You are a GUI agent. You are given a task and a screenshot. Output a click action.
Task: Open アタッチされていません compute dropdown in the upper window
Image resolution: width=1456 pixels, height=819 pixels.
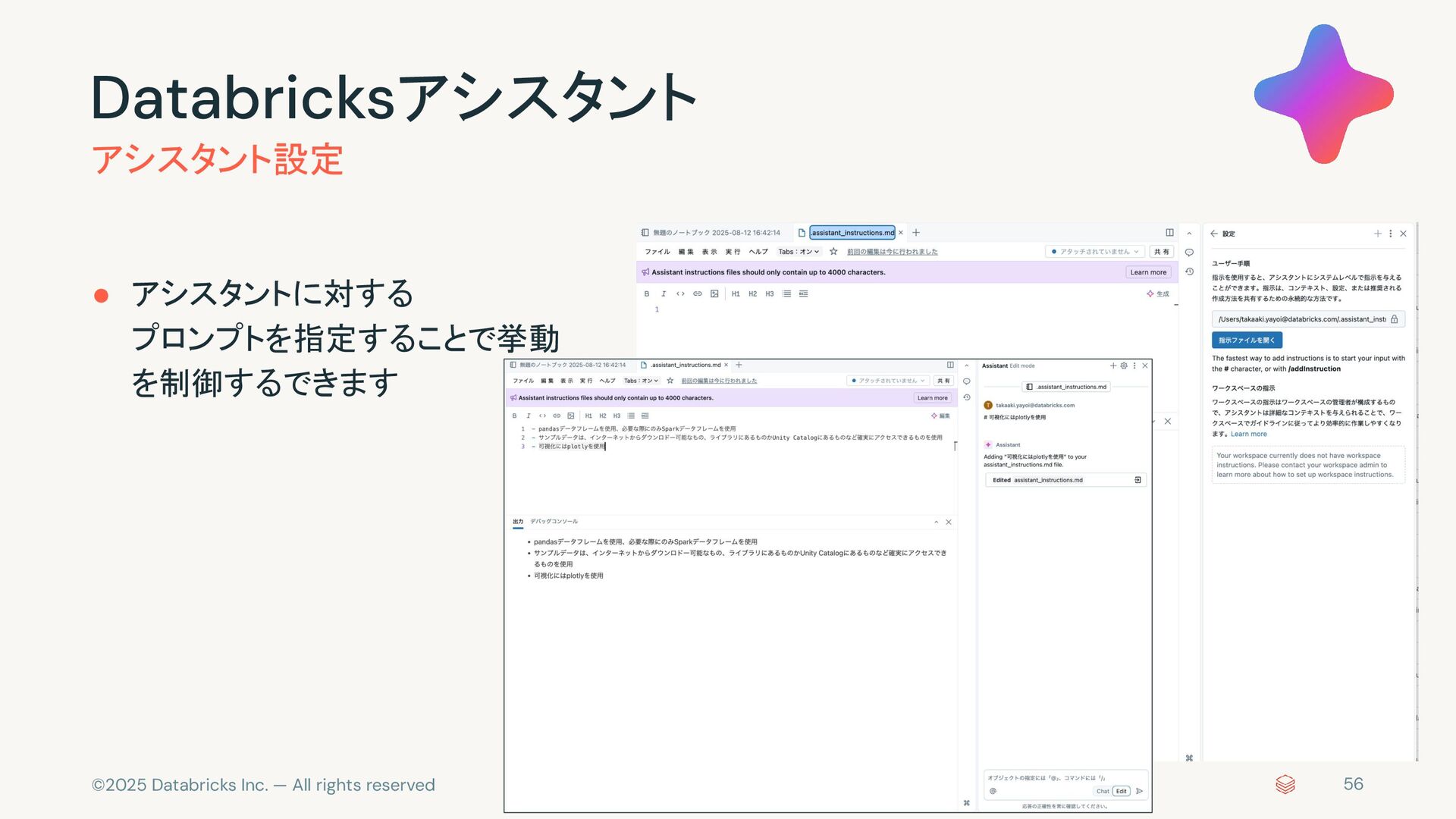click(x=1095, y=252)
